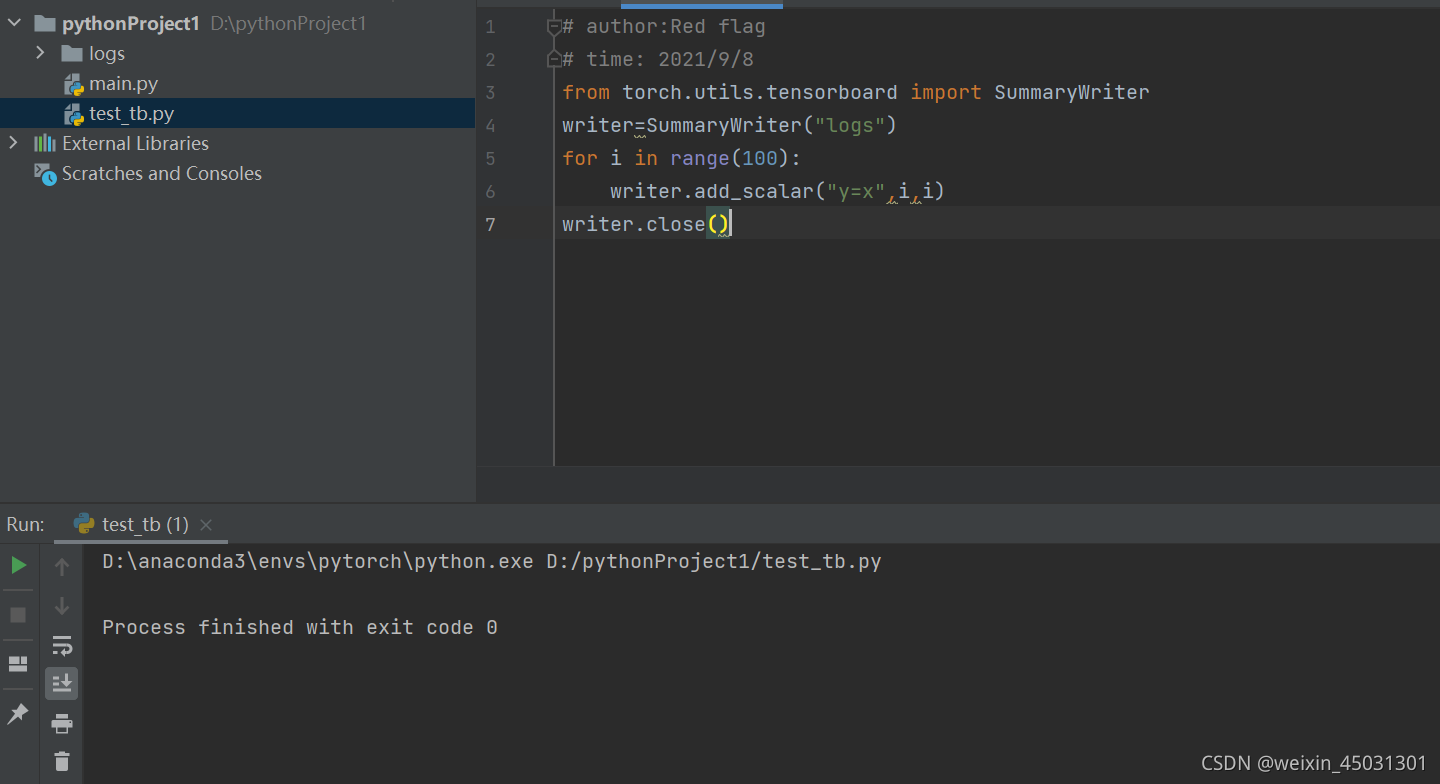The width and height of the screenshot is (1440, 784).
Task: Click the up stack trace arrow
Action: tap(62, 565)
